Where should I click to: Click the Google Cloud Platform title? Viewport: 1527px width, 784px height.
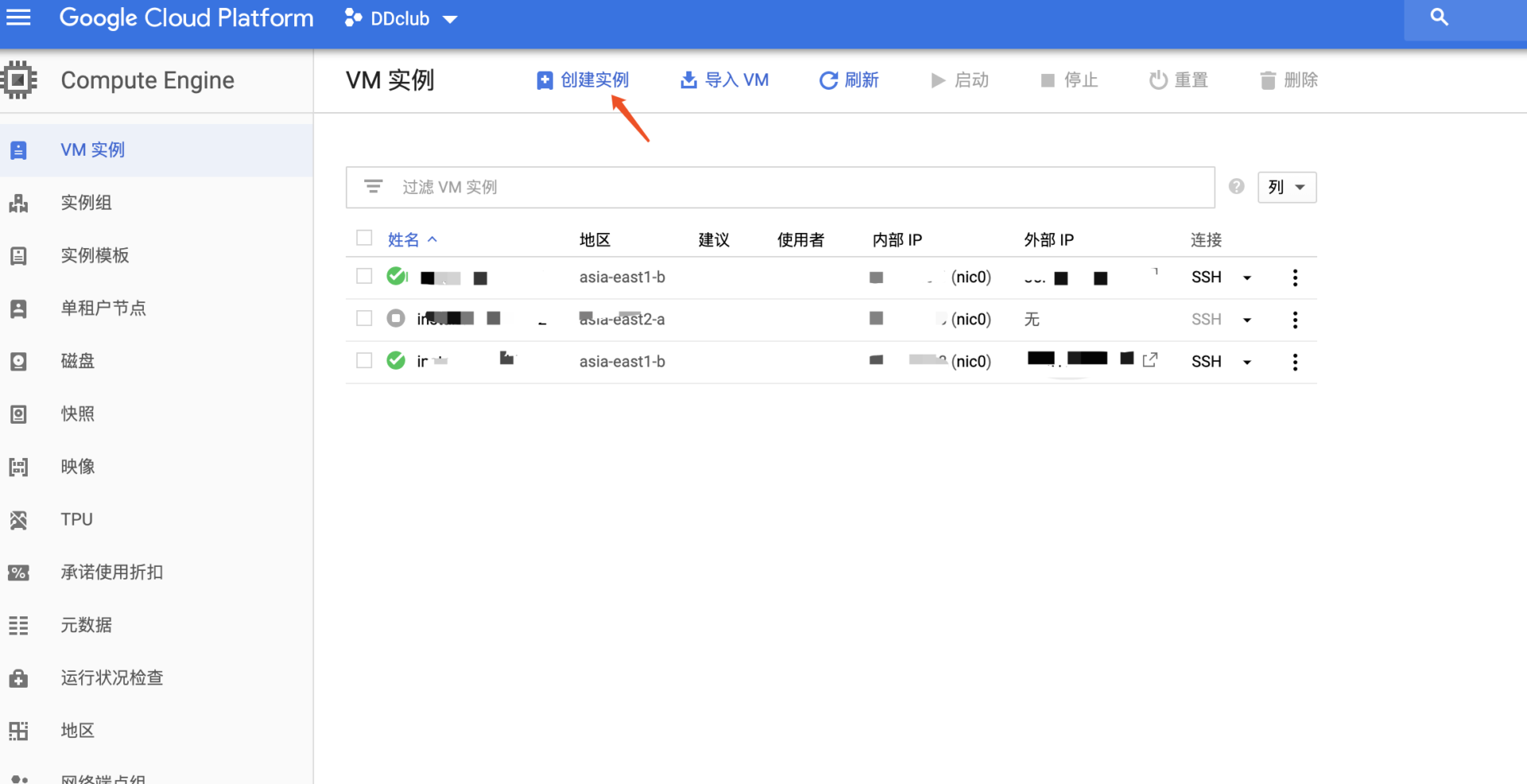[x=186, y=18]
